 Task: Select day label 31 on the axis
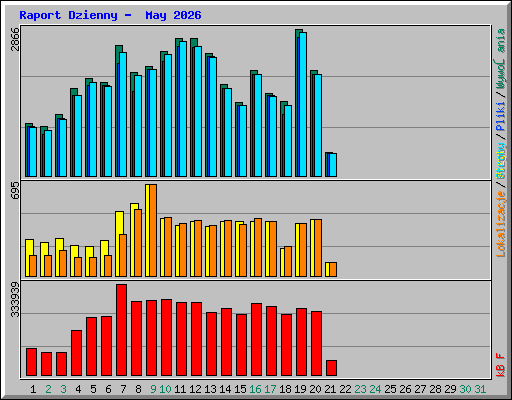(480, 389)
